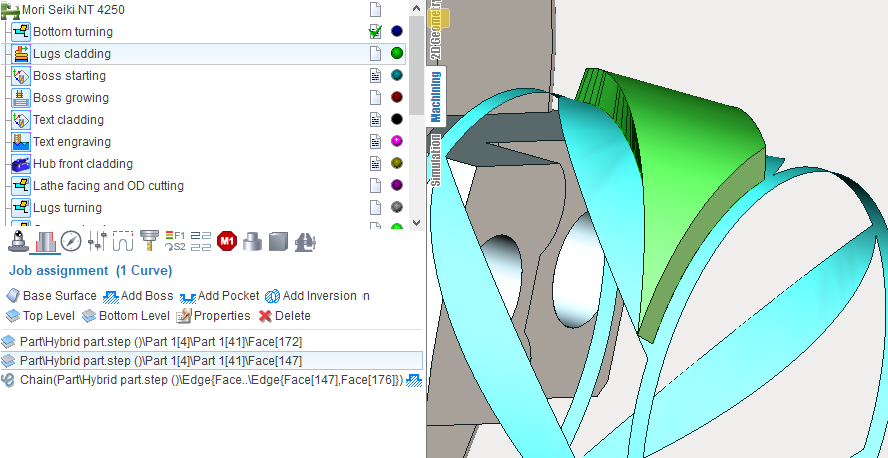Open the parameters sliders icon
Viewport: 888px width, 458px height.
tap(97, 241)
